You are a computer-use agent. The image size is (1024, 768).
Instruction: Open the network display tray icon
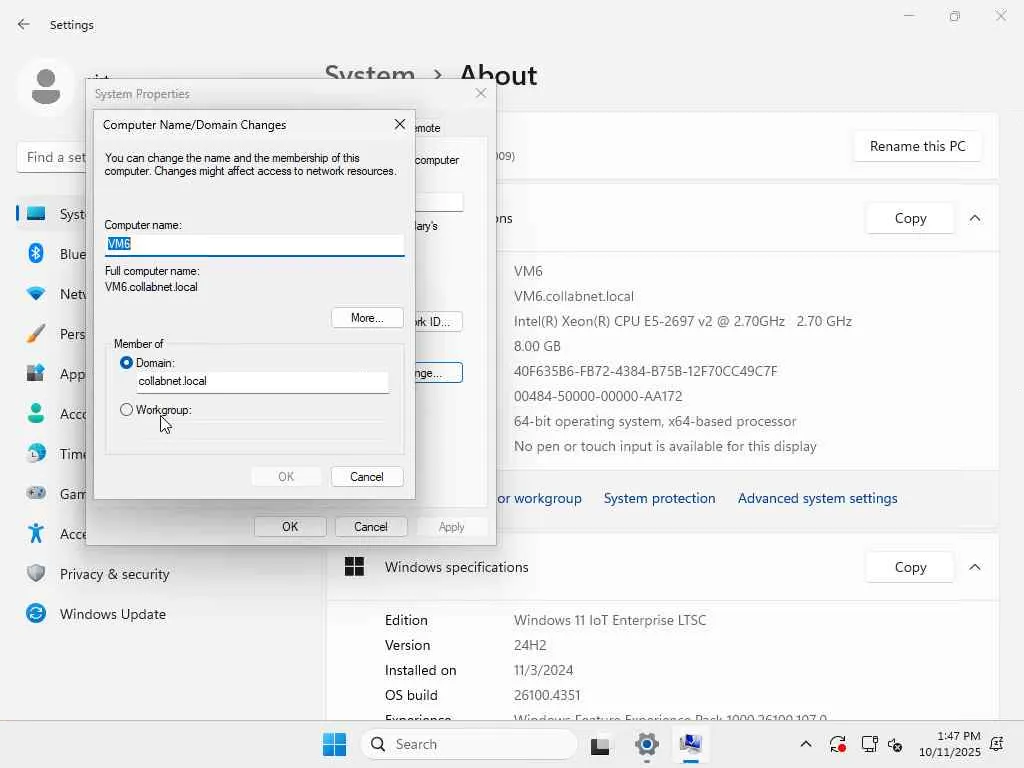[x=869, y=744]
